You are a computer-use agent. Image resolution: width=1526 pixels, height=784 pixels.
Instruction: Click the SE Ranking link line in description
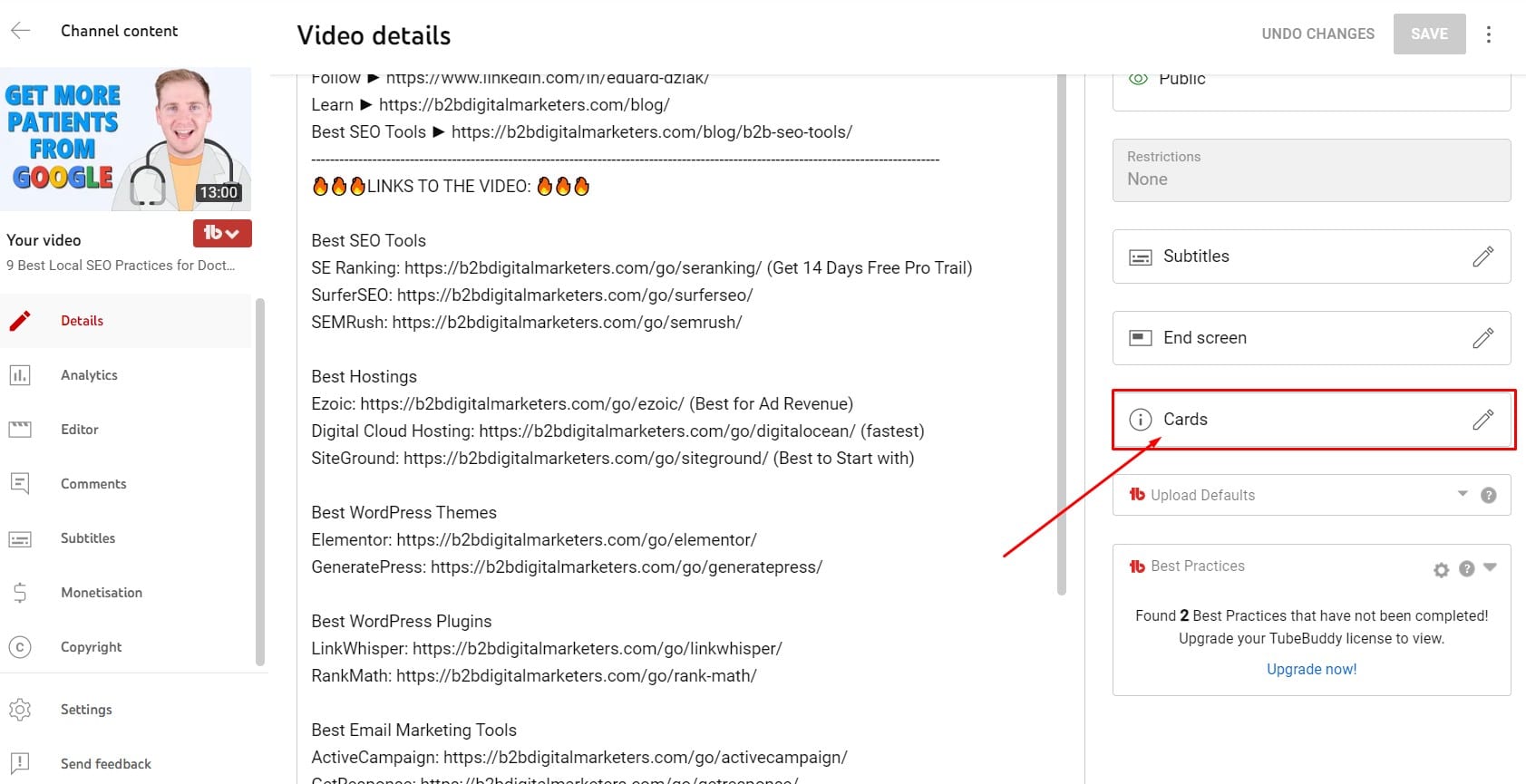pyautogui.click(x=641, y=268)
